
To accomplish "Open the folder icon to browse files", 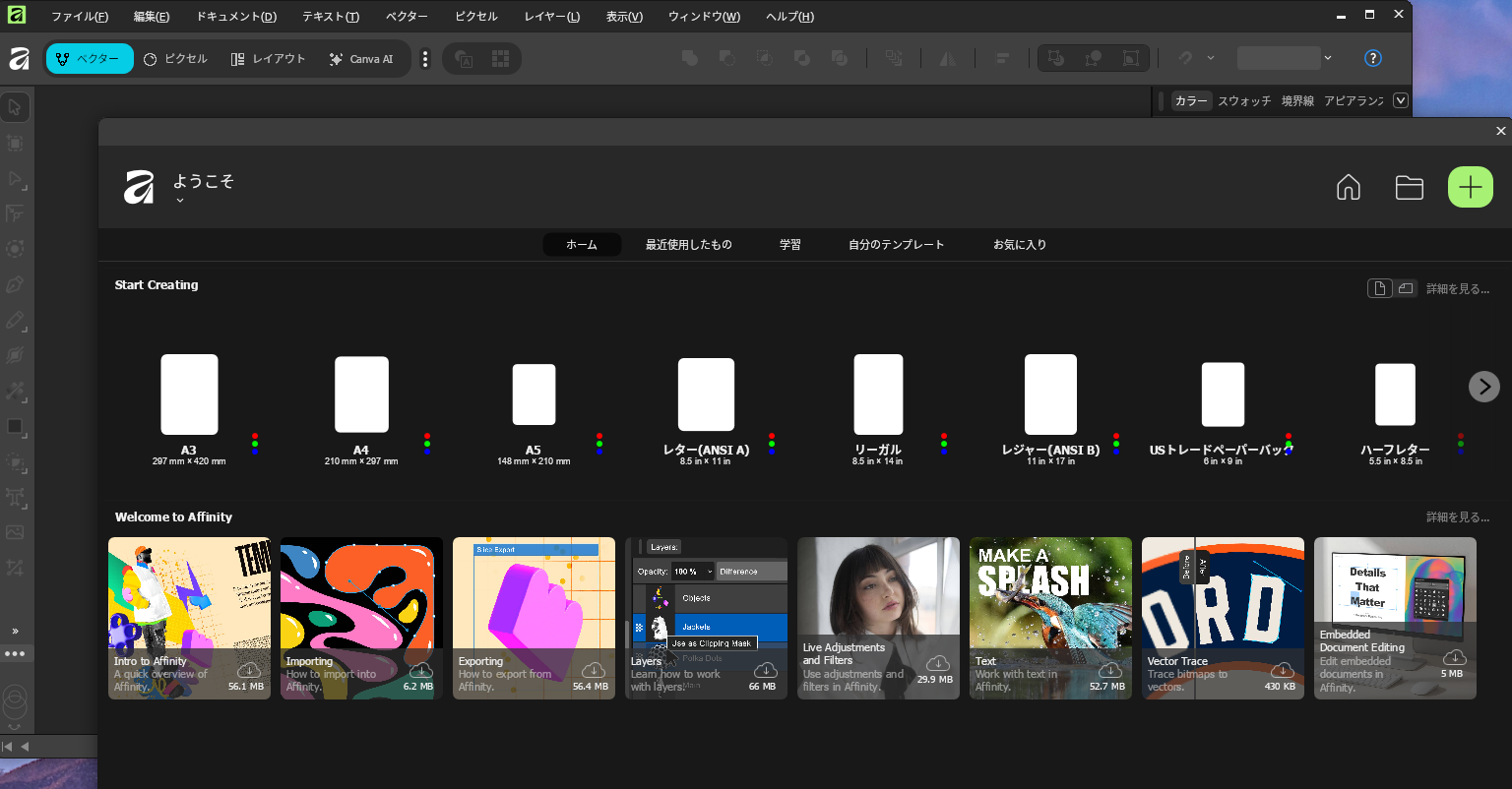I will [1409, 187].
